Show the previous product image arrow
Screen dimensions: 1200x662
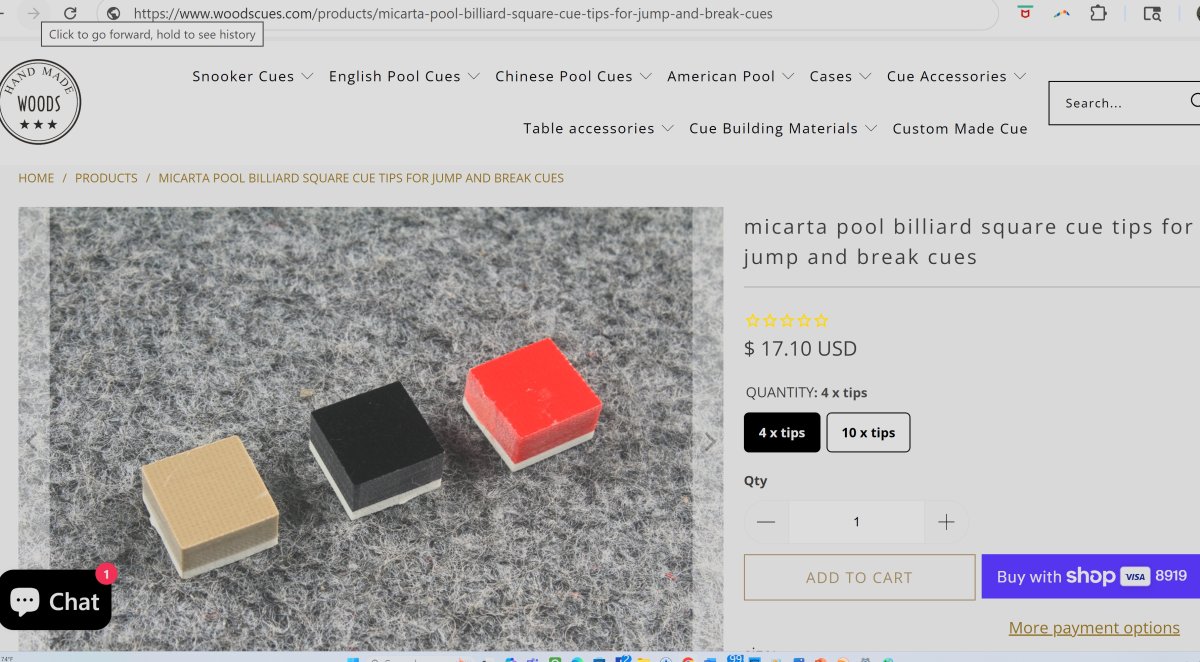(32, 441)
